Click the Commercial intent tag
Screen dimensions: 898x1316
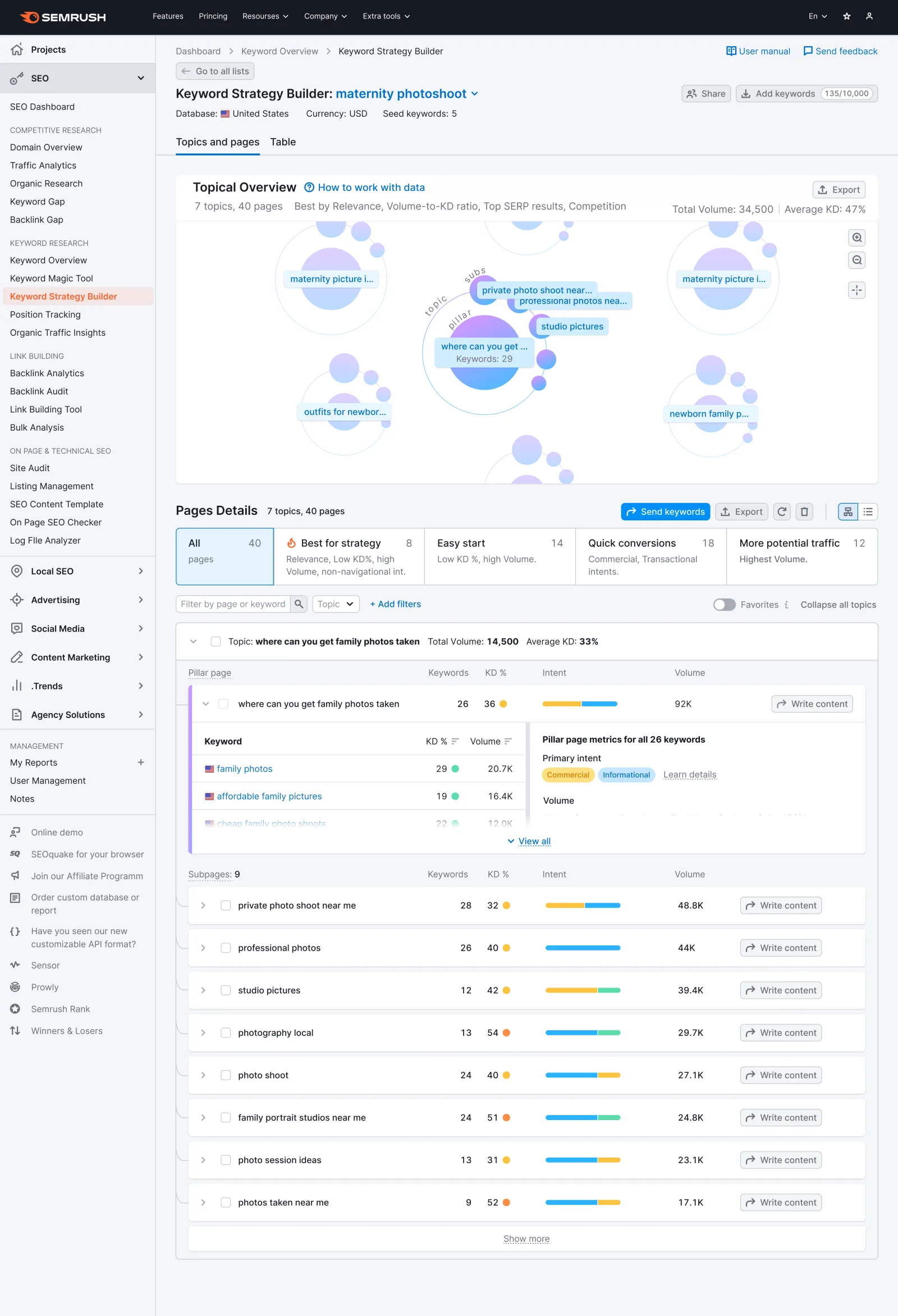pyautogui.click(x=568, y=775)
